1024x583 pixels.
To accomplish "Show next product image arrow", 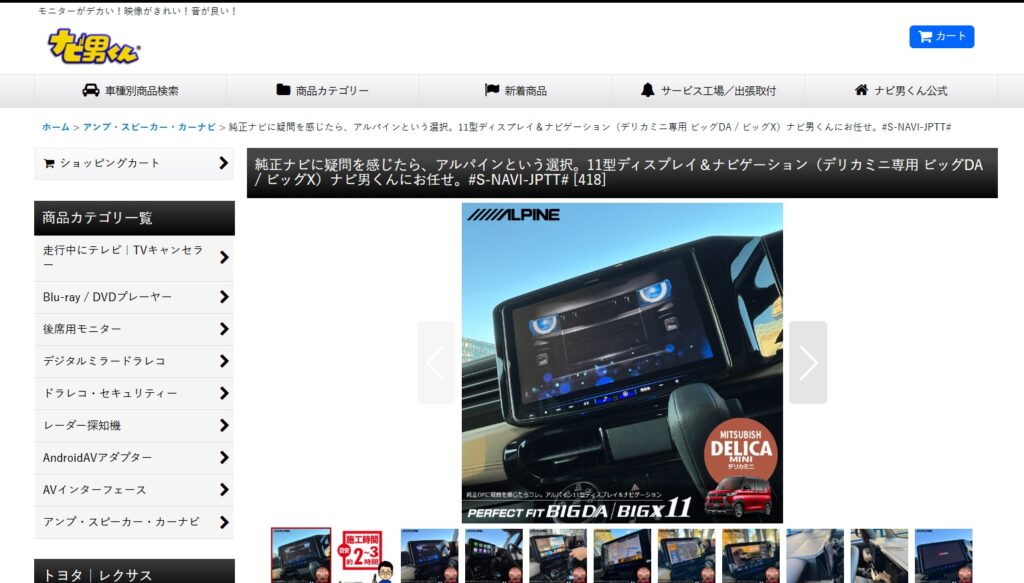I will coord(808,362).
